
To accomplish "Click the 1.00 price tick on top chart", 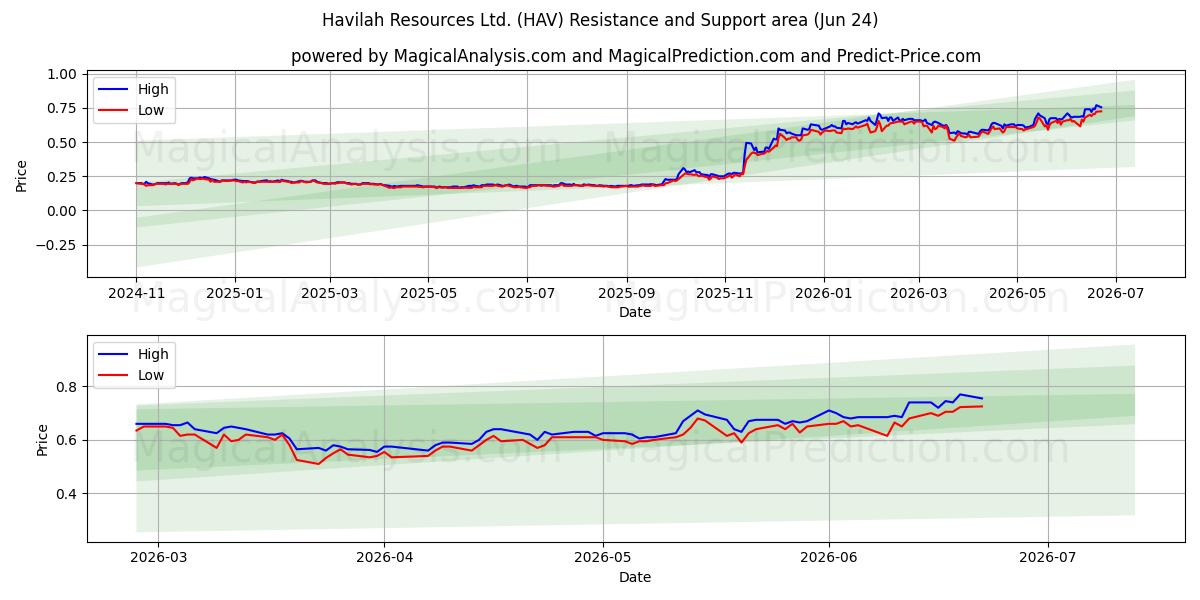I will pyautogui.click(x=62, y=74).
